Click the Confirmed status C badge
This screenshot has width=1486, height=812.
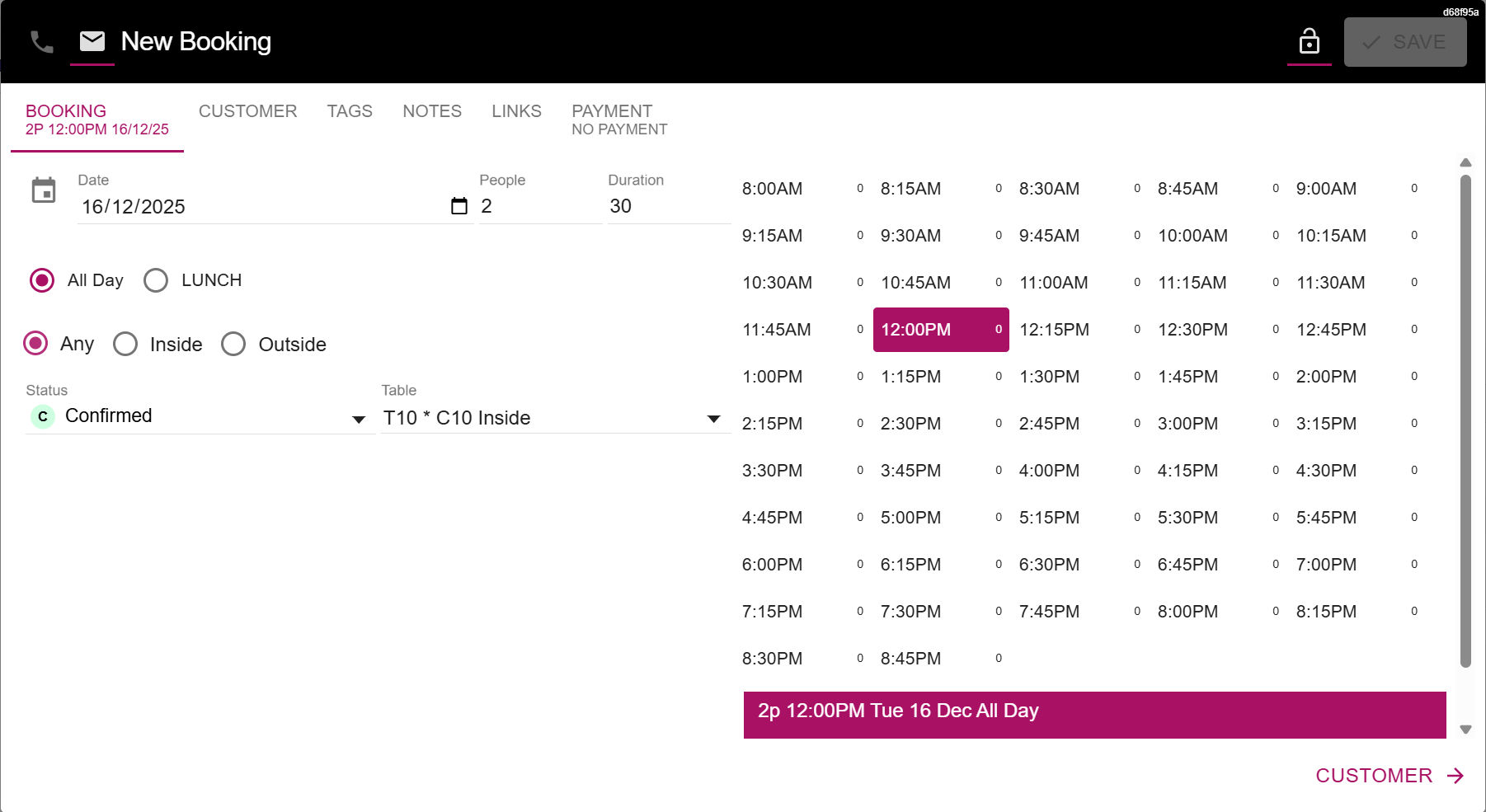[x=43, y=416]
